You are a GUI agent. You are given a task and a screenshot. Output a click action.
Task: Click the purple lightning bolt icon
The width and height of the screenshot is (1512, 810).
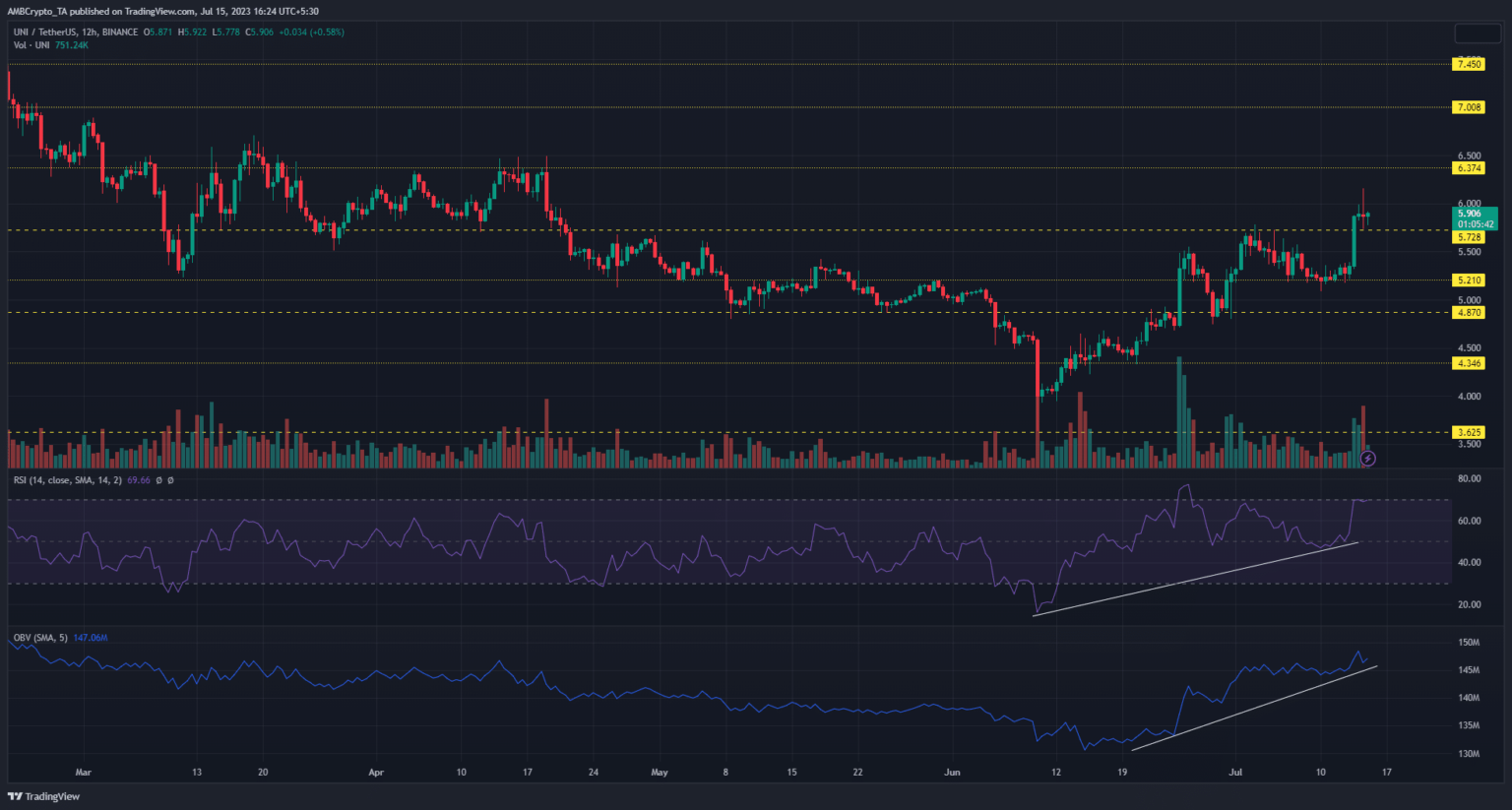[x=1367, y=458]
